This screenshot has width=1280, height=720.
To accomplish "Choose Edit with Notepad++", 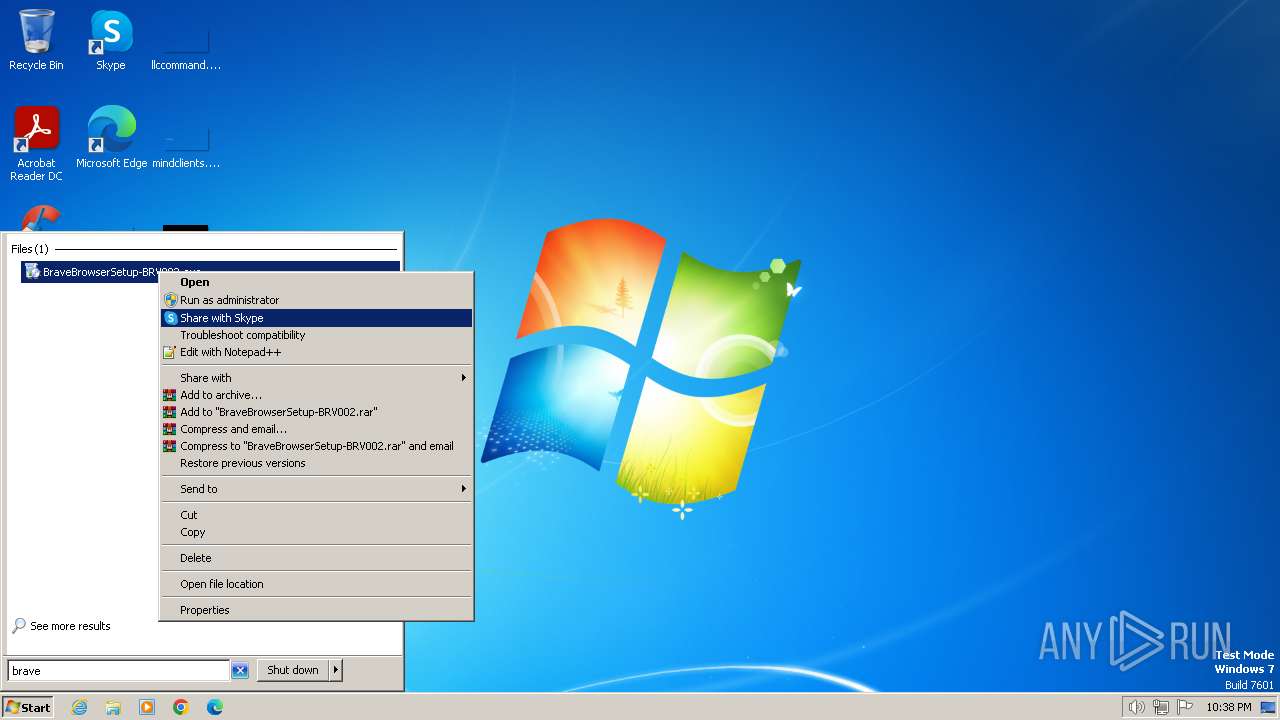I will [316, 352].
